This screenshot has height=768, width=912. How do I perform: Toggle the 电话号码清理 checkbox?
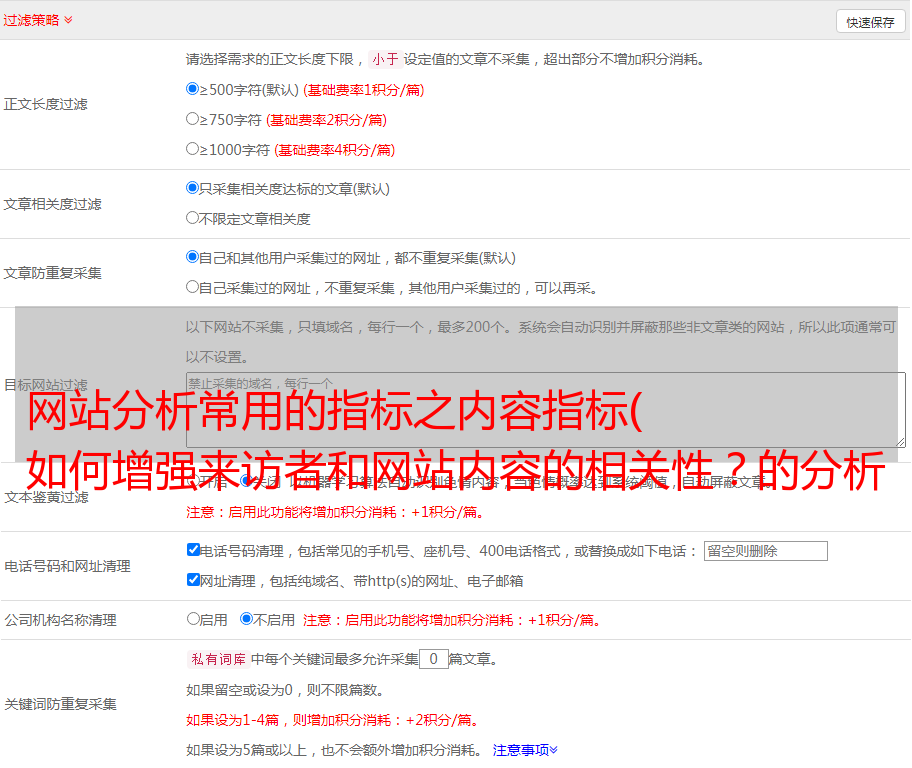click(x=193, y=550)
